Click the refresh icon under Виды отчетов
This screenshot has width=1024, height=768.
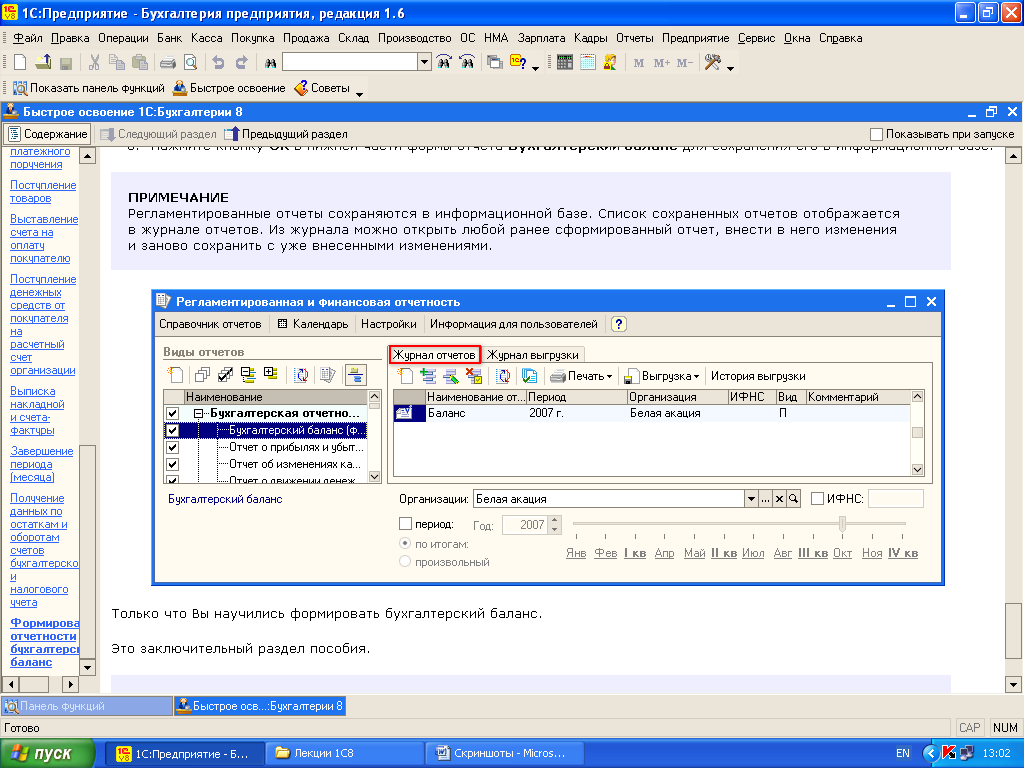pos(301,374)
